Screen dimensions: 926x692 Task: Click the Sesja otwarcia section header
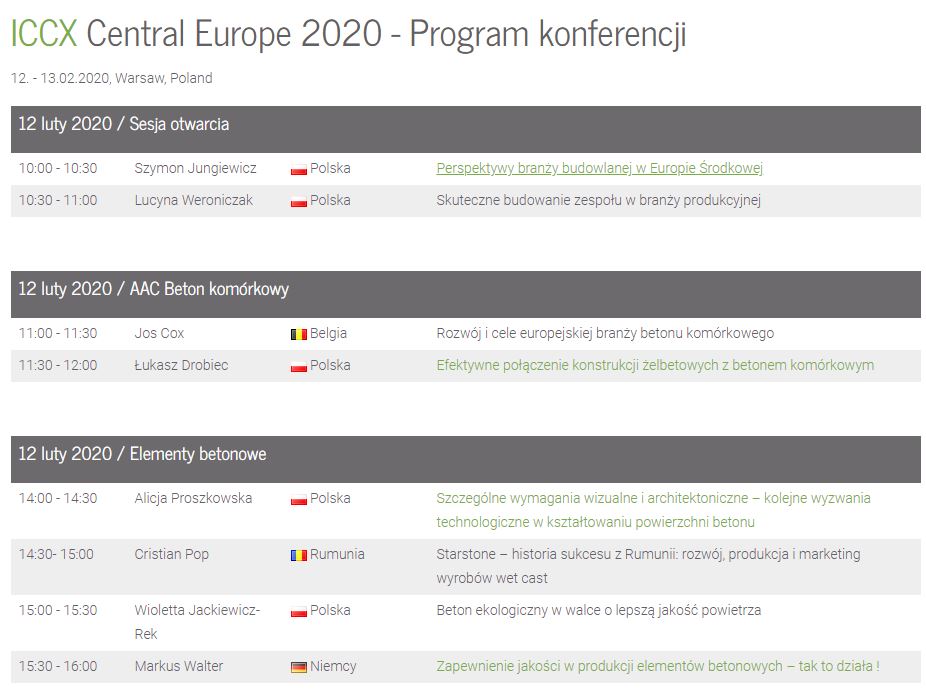click(x=465, y=129)
